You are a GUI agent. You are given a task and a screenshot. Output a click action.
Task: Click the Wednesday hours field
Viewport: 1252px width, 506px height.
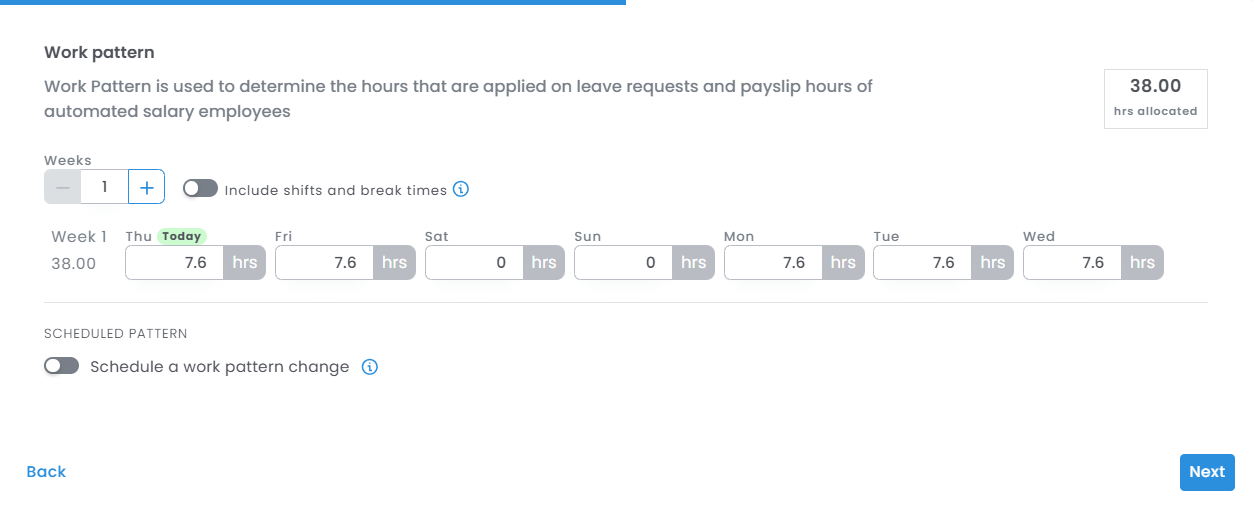point(1072,263)
